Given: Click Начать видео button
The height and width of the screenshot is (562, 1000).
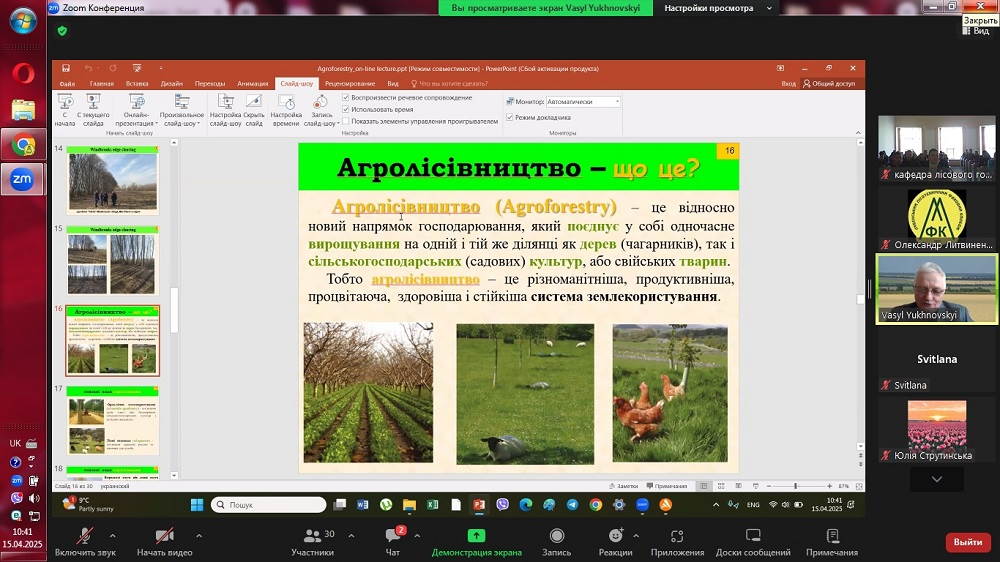Looking at the screenshot, I should [165, 542].
